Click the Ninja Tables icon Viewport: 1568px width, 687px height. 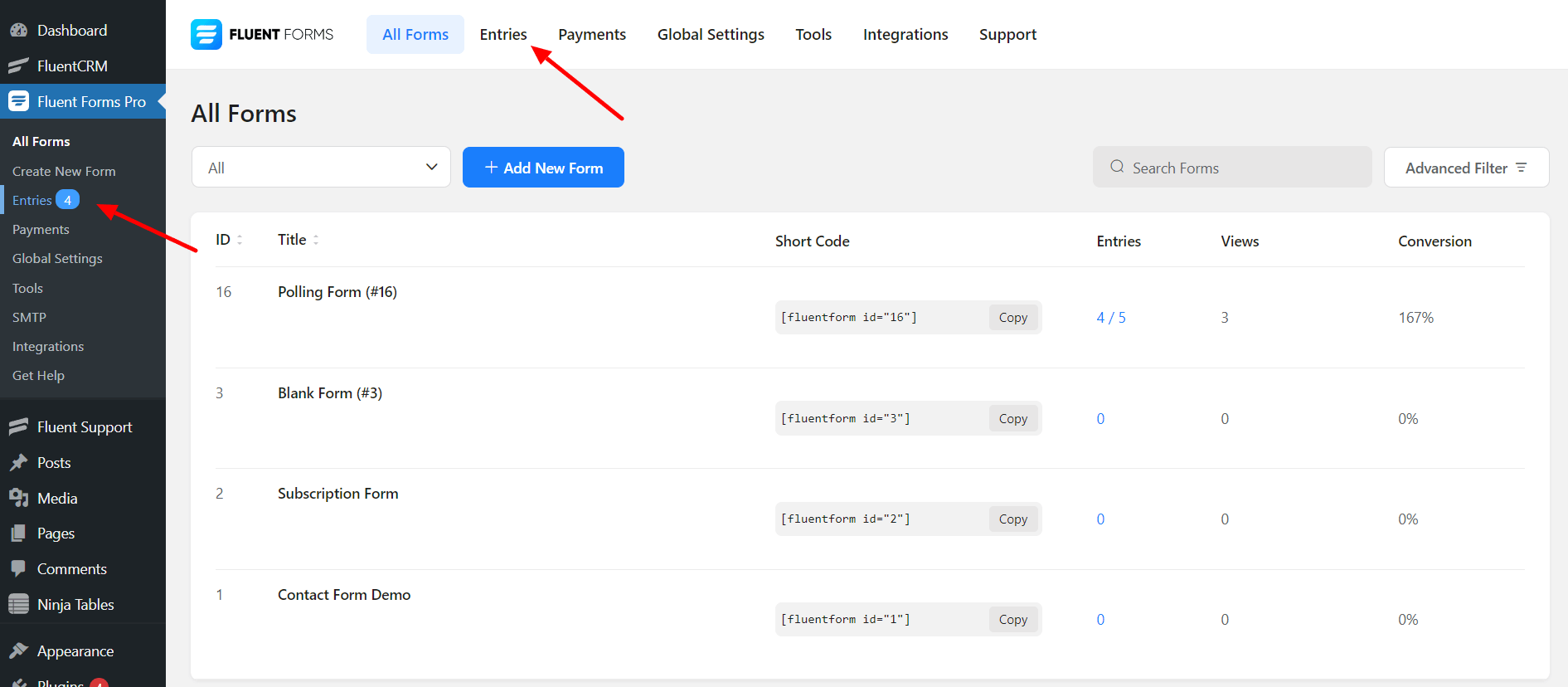[x=18, y=605]
